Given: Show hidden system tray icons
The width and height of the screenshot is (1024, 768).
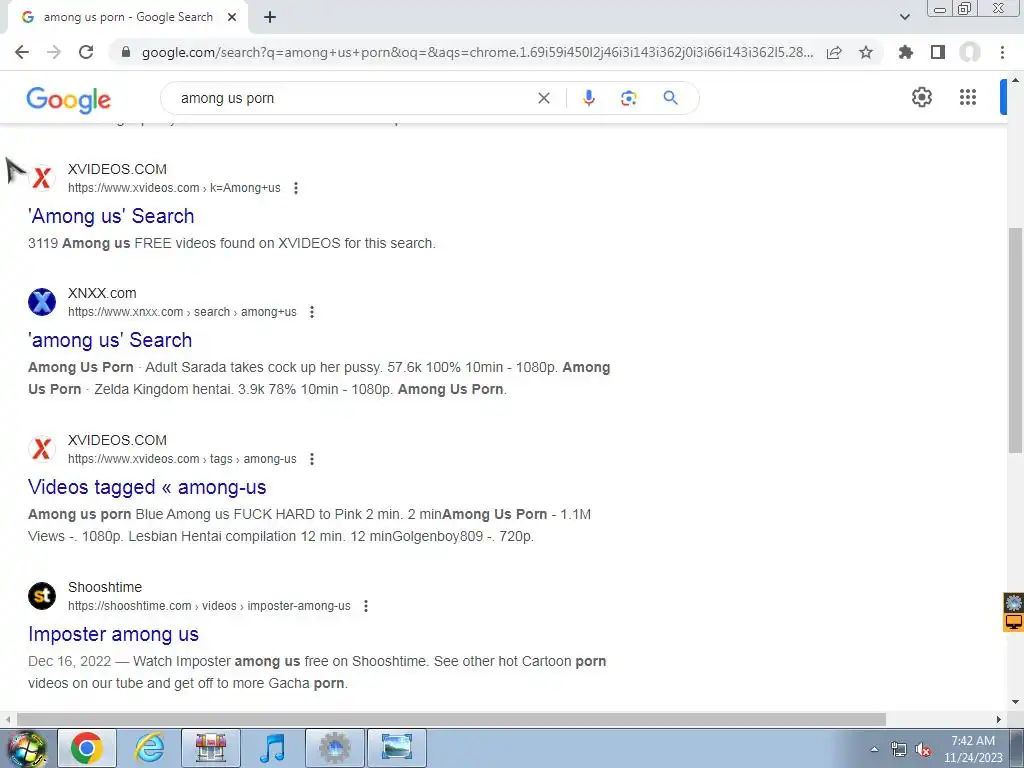Looking at the screenshot, I should (874, 749).
